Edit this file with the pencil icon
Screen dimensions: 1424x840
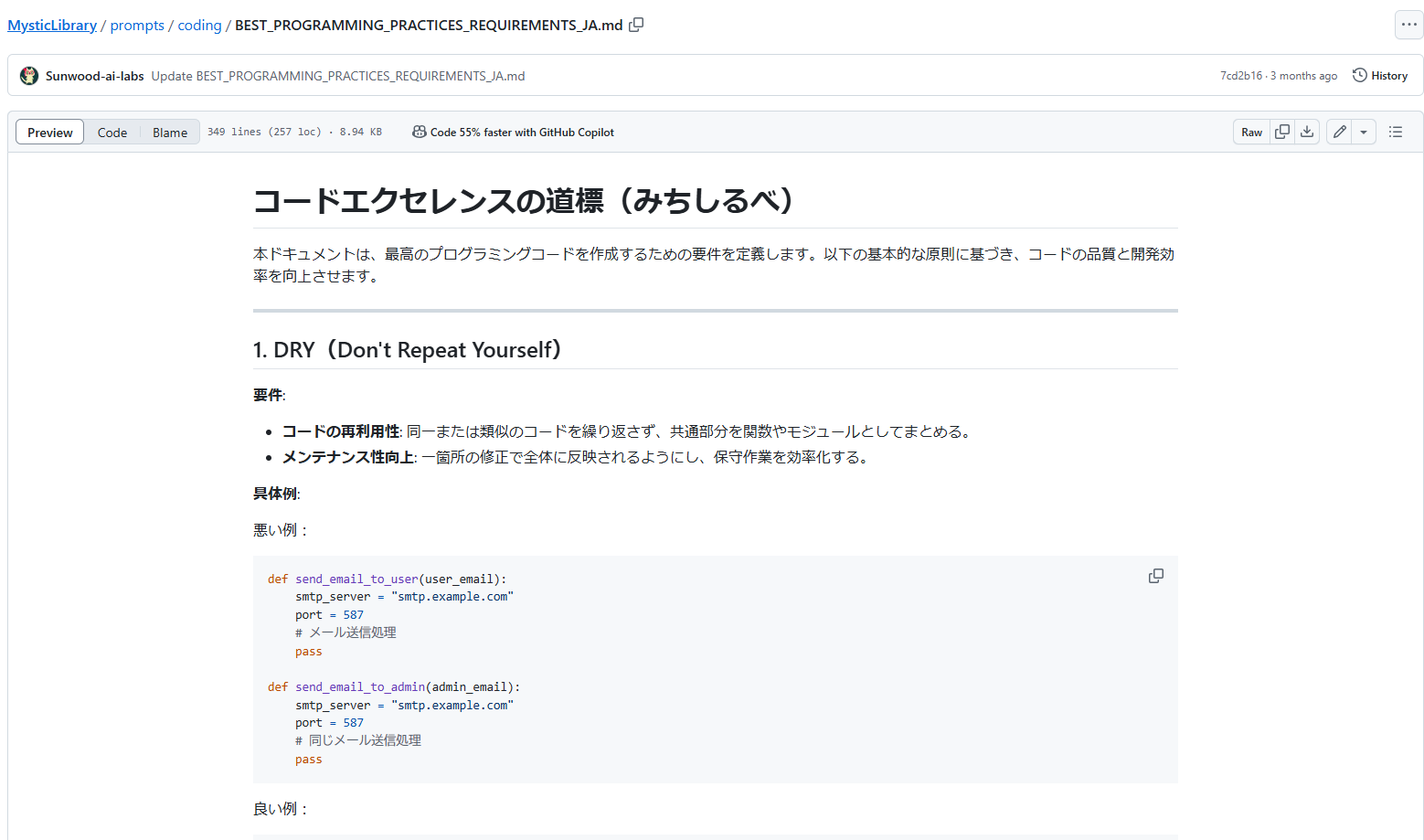coord(1339,132)
